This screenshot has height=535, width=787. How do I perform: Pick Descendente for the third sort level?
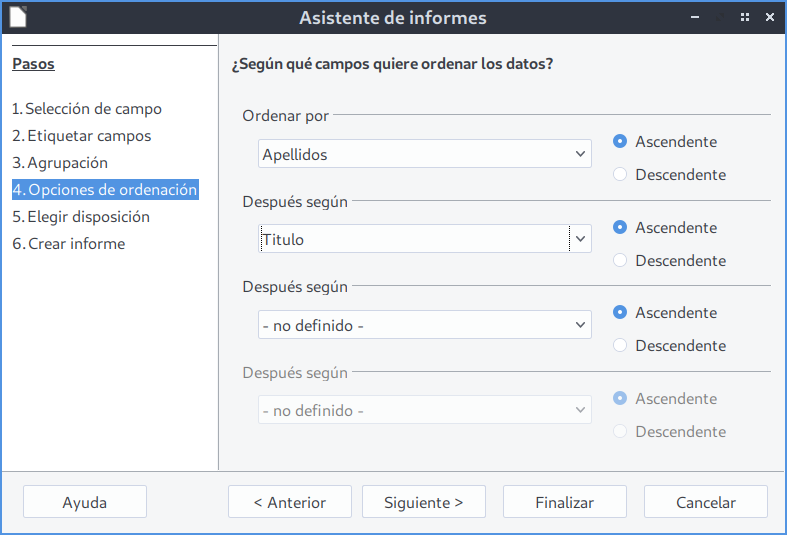coord(620,346)
